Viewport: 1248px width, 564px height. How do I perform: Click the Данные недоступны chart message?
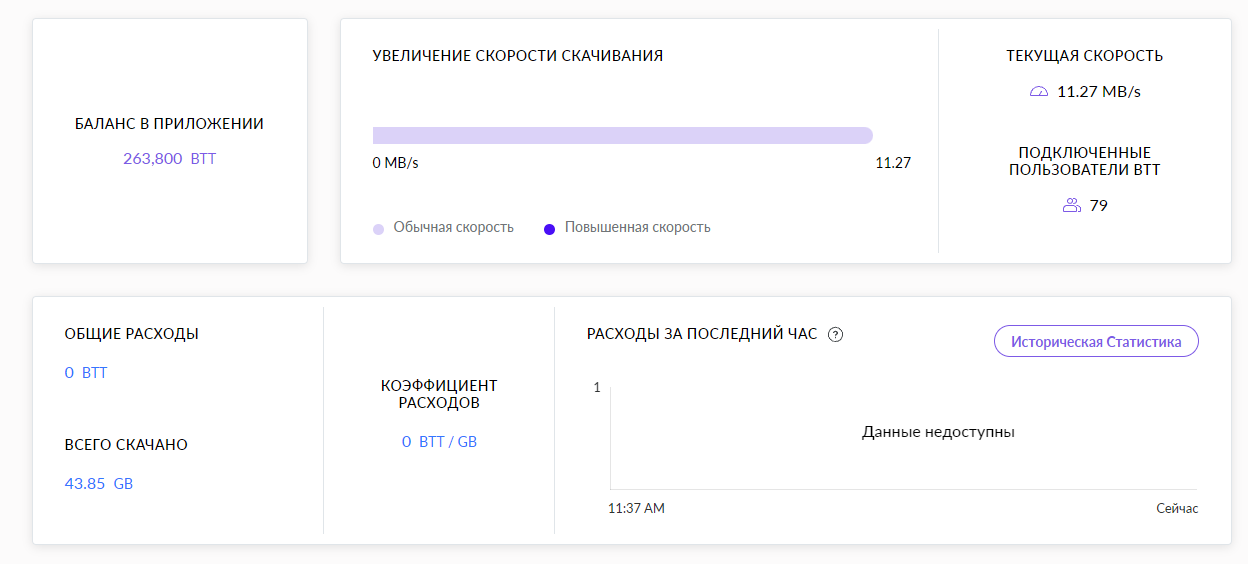938,432
